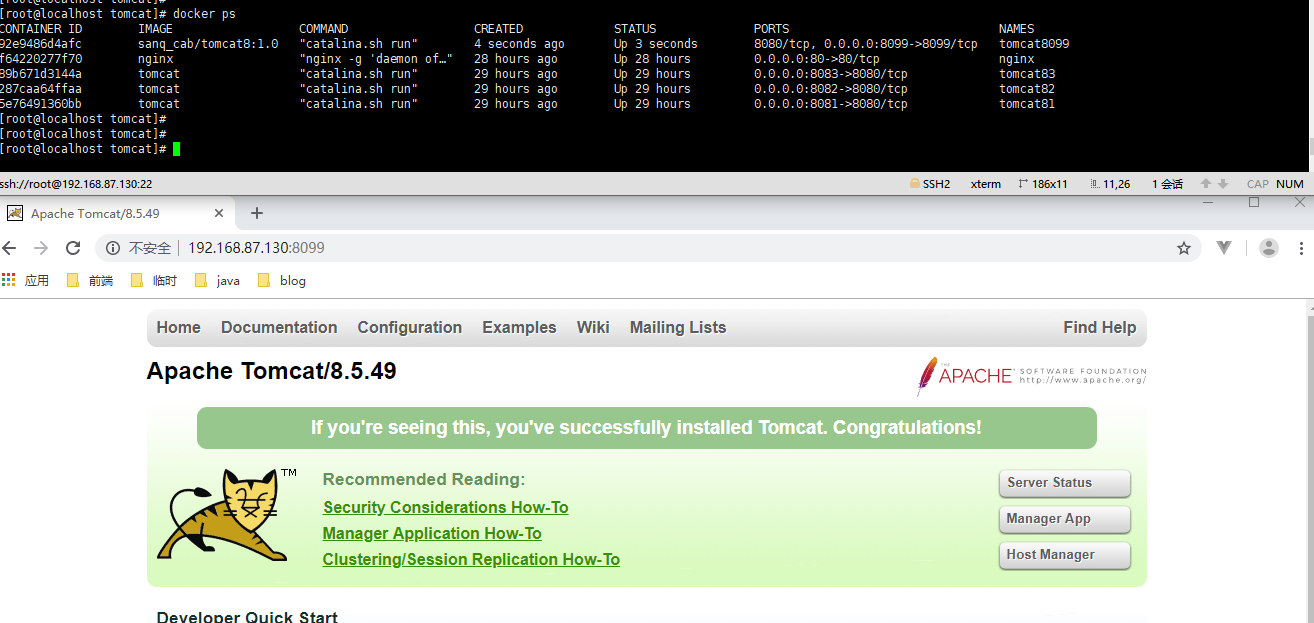Screen dimensions: 1314x623
Task: Open the 临时 bookmark folder
Action: click(x=154, y=280)
